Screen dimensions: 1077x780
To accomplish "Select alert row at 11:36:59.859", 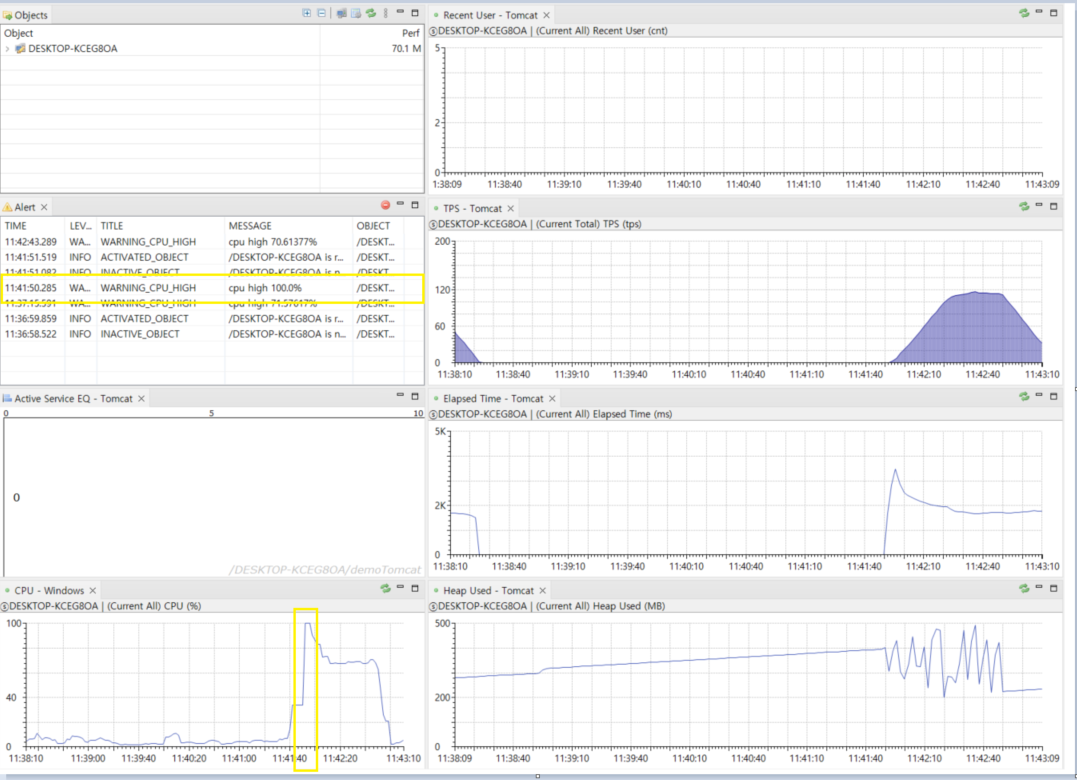I will tap(212, 319).
